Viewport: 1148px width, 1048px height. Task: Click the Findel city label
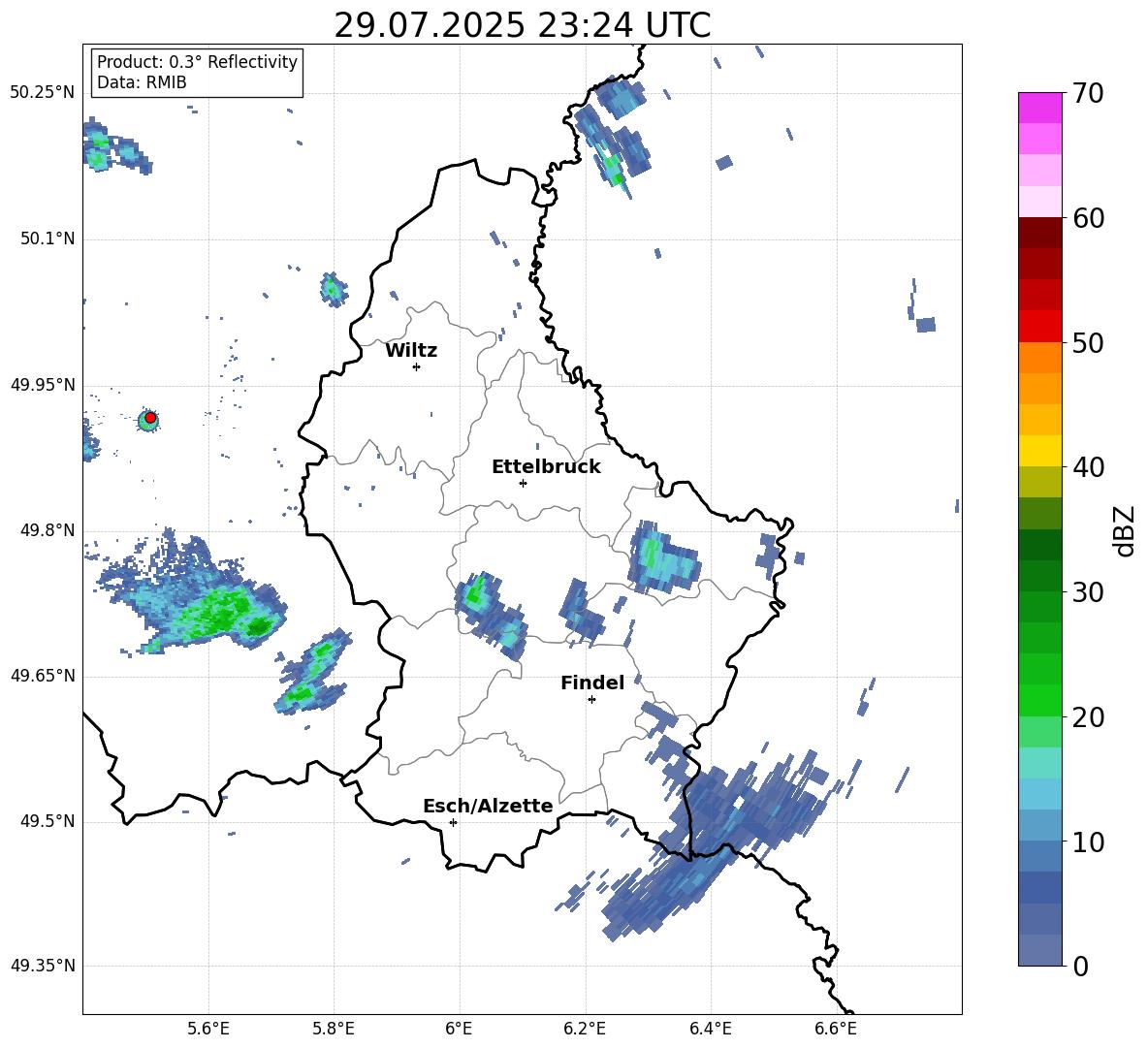[x=592, y=683]
